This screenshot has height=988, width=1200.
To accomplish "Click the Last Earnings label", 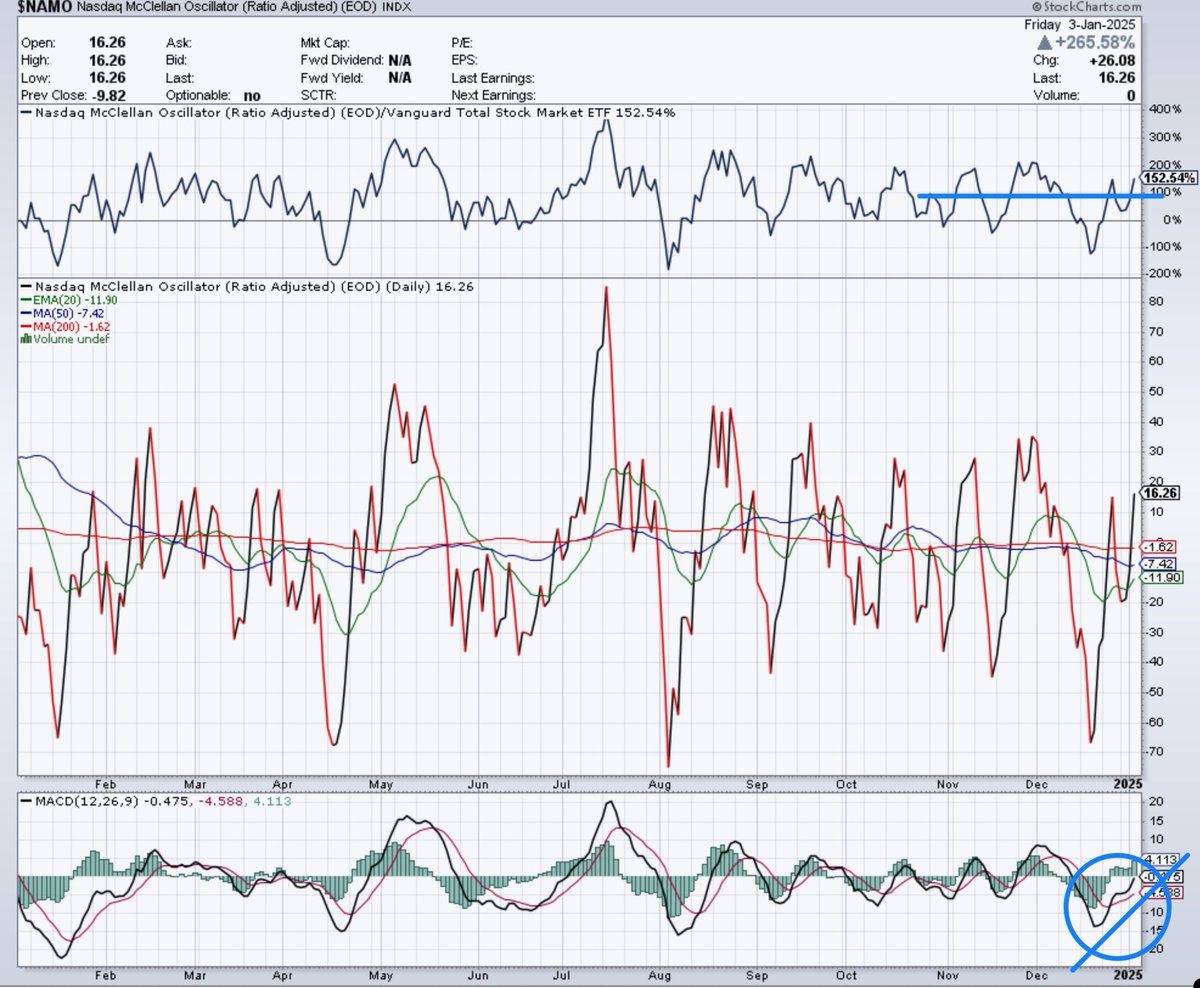I will (493, 78).
